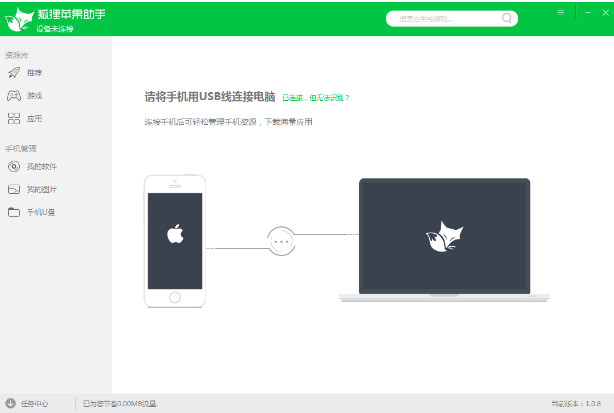Minimize the application window
This screenshot has width=614, height=413.
588,13
